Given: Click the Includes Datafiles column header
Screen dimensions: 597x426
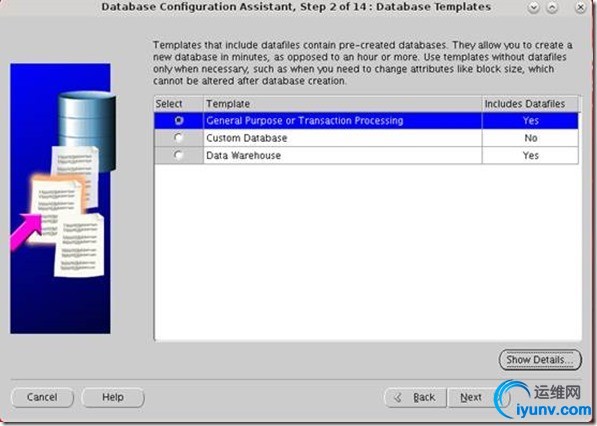Looking at the screenshot, I should [x=530, y=104].
